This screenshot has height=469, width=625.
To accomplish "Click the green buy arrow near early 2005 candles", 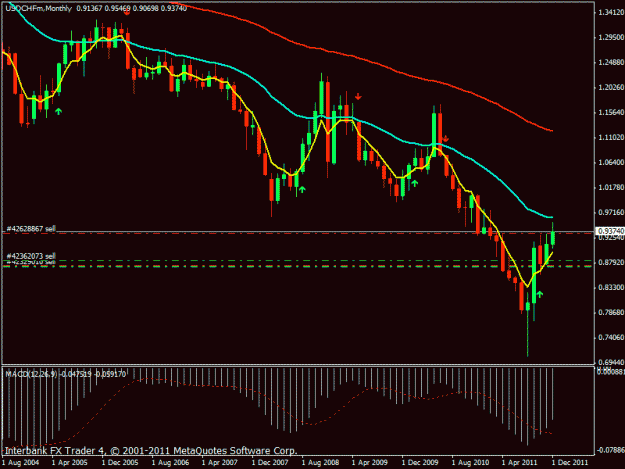I will click(58, 112).
